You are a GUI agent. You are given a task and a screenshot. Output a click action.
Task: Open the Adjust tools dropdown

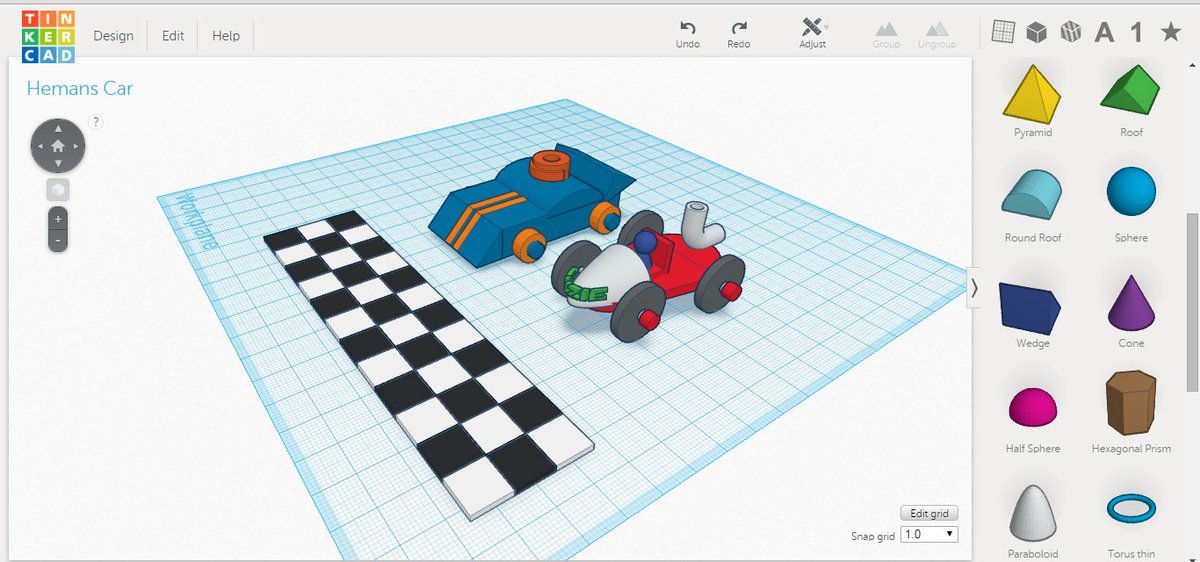coord(813,34)
